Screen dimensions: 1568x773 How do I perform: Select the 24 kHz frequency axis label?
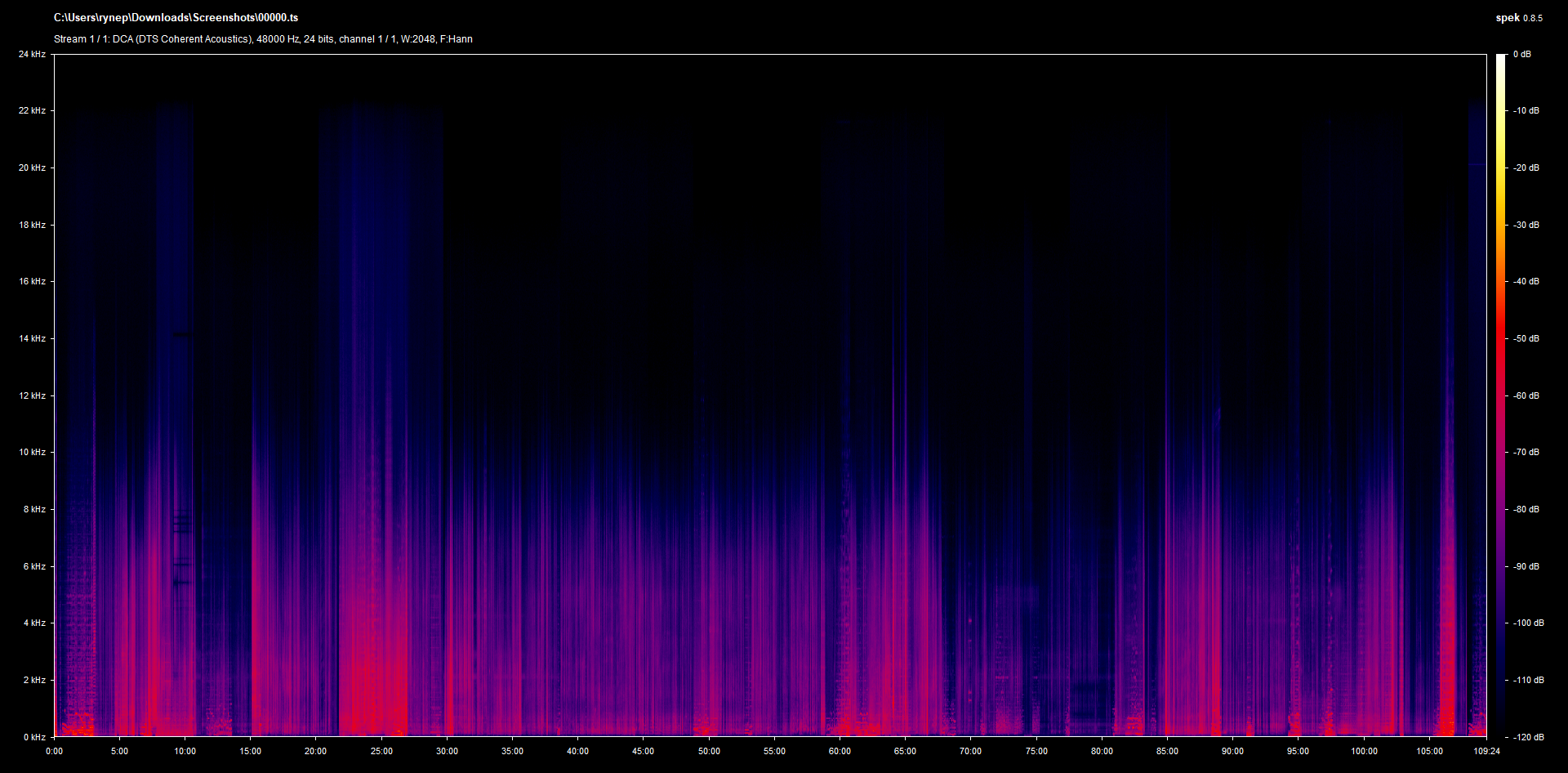32,55
